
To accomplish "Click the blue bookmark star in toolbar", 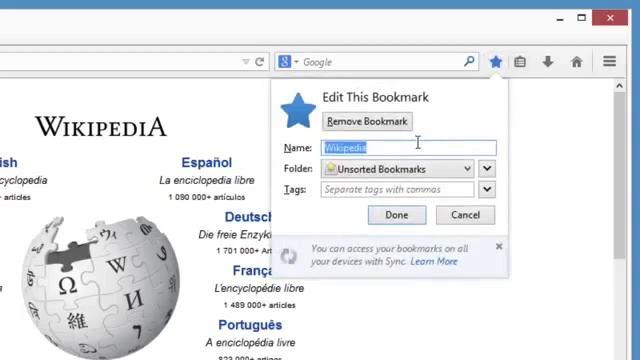I will 496,62.
